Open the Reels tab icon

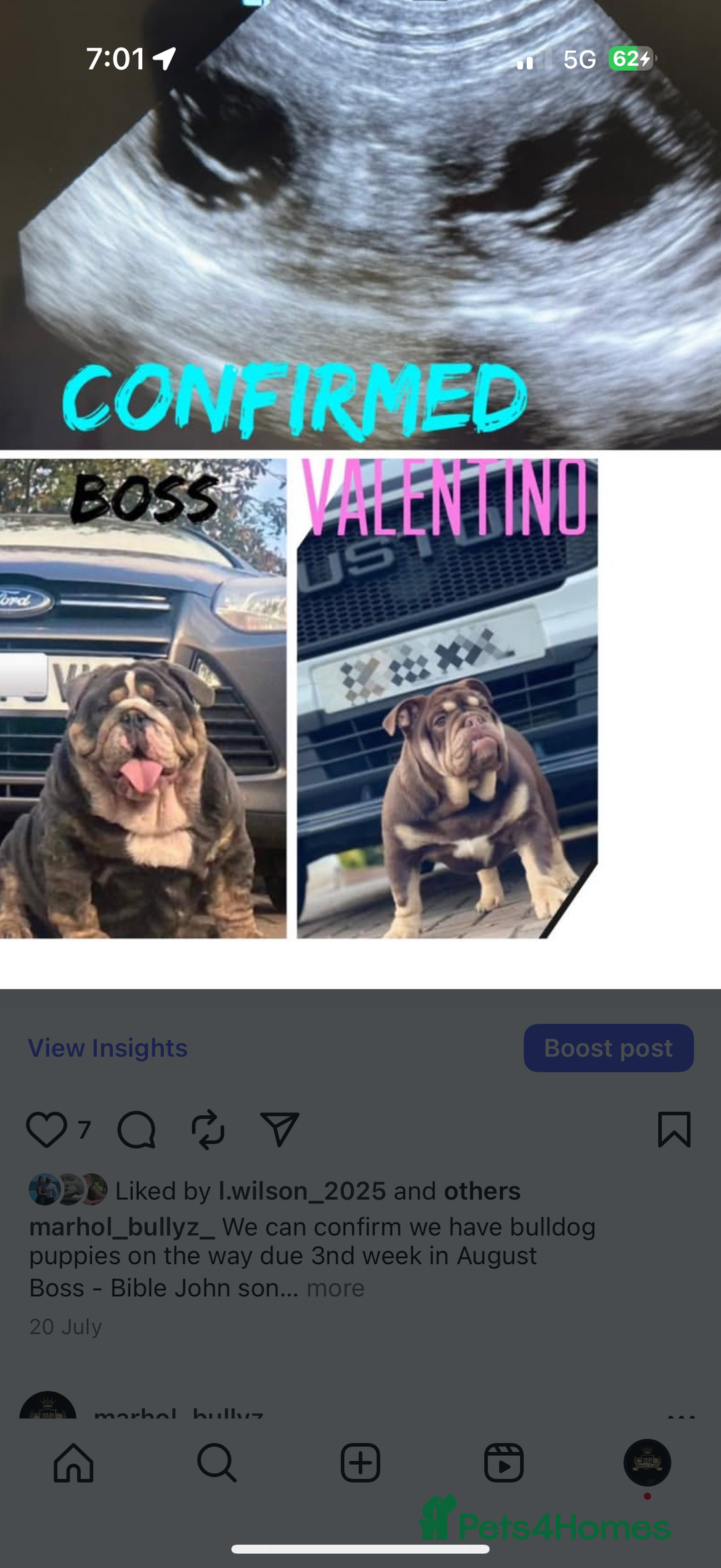tap(504, 1462)
